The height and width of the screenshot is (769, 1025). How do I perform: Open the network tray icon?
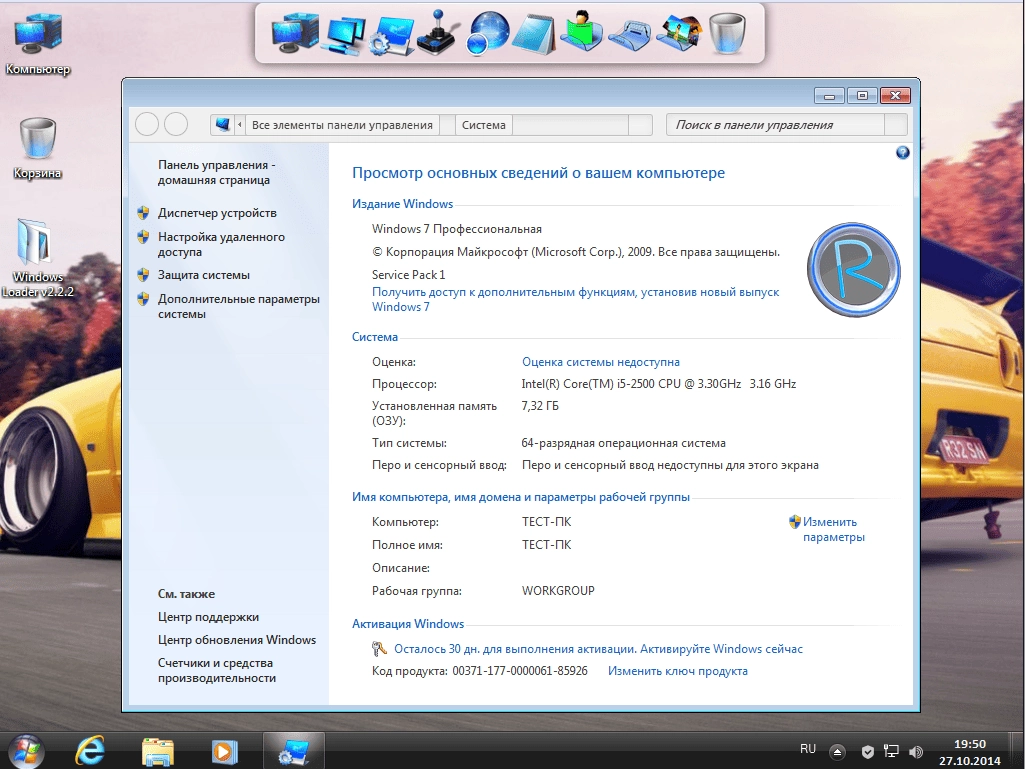coord(890,751)
